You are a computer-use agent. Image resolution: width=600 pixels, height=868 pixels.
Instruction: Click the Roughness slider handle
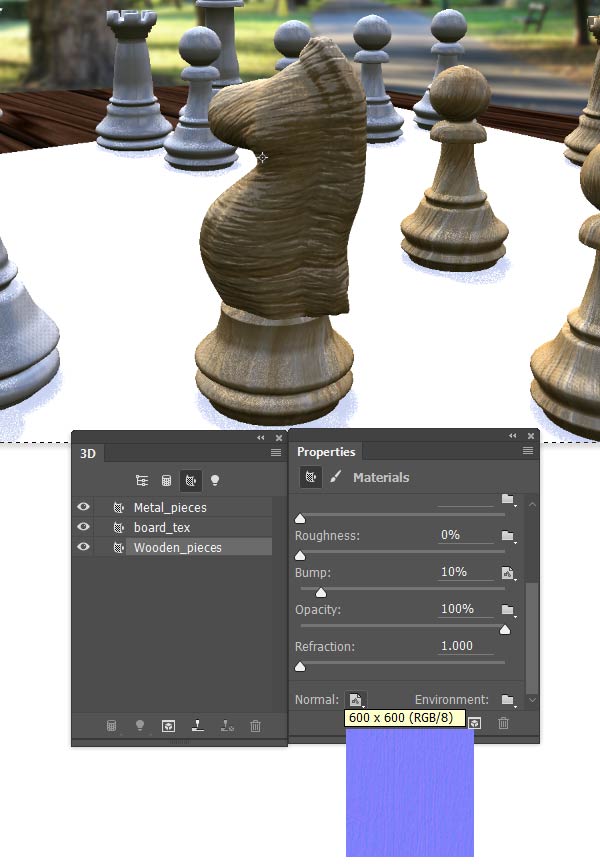(x=300, y=555)
